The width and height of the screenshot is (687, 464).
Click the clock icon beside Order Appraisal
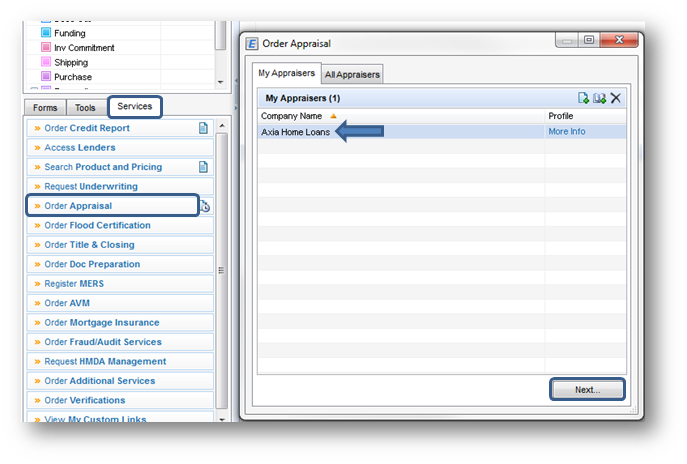(205, 207)
